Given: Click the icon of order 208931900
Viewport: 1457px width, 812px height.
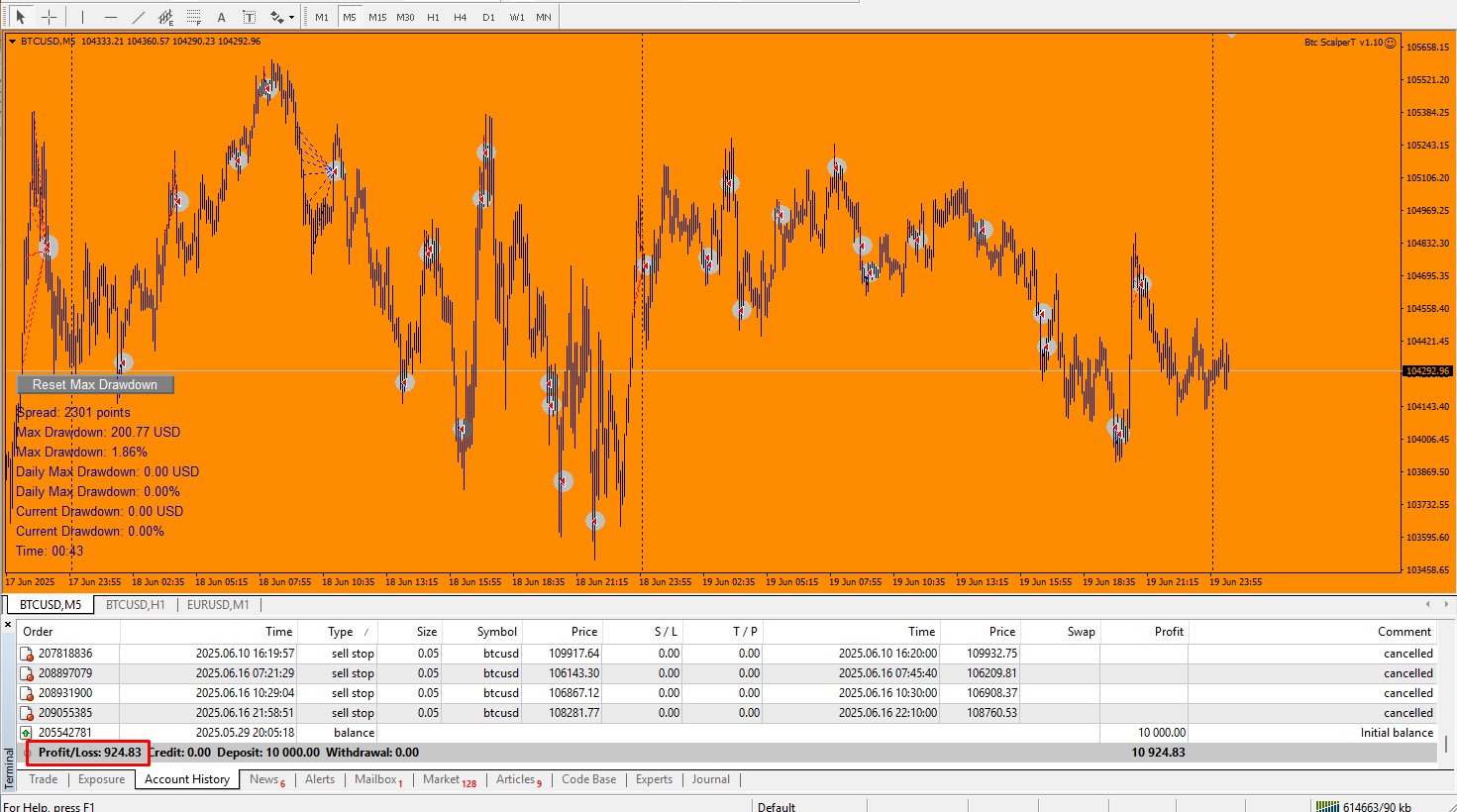Looking at the screenshot, I should coord(27,693).
